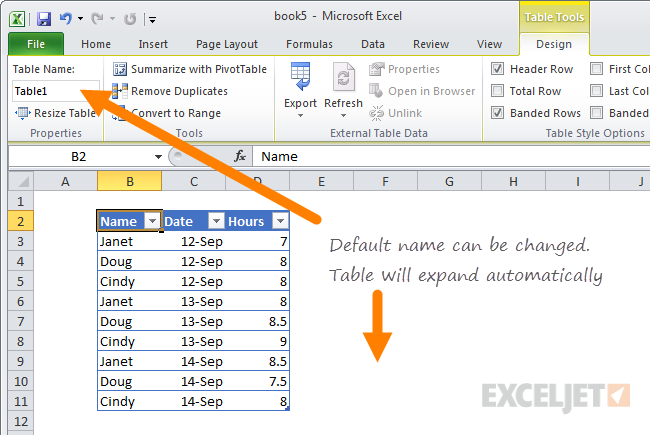Select the Doug cell in row 7
650x435 pixels.
tap(129, 322)
